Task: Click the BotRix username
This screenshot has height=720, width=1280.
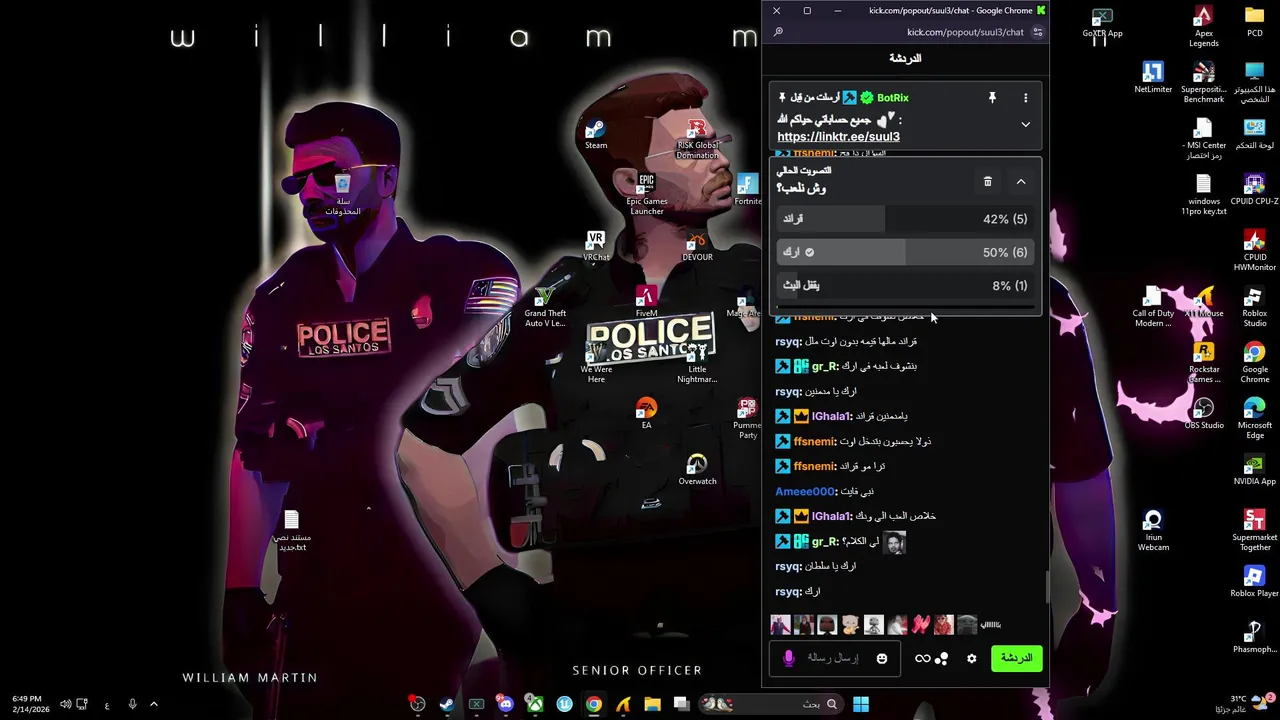Action: pyautogui.click(x=892, y=98)
